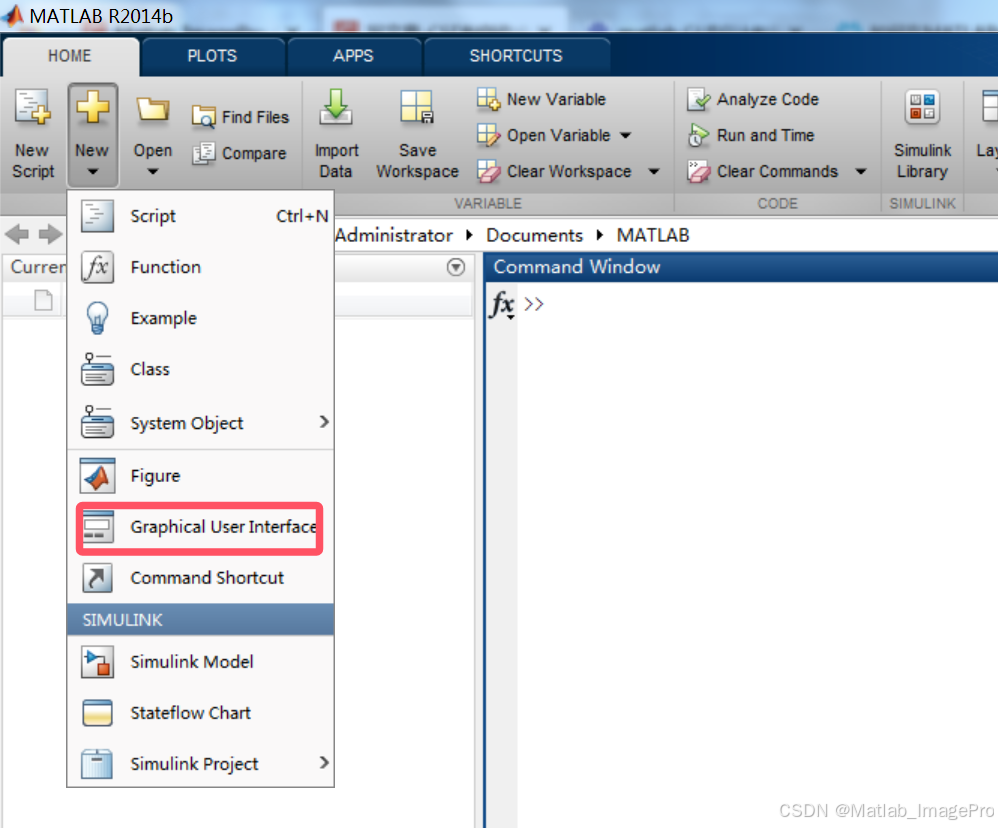This screenshot has height=828, width=998.
Task: Expand path arrow after Documents
Action: pos(600,235)
